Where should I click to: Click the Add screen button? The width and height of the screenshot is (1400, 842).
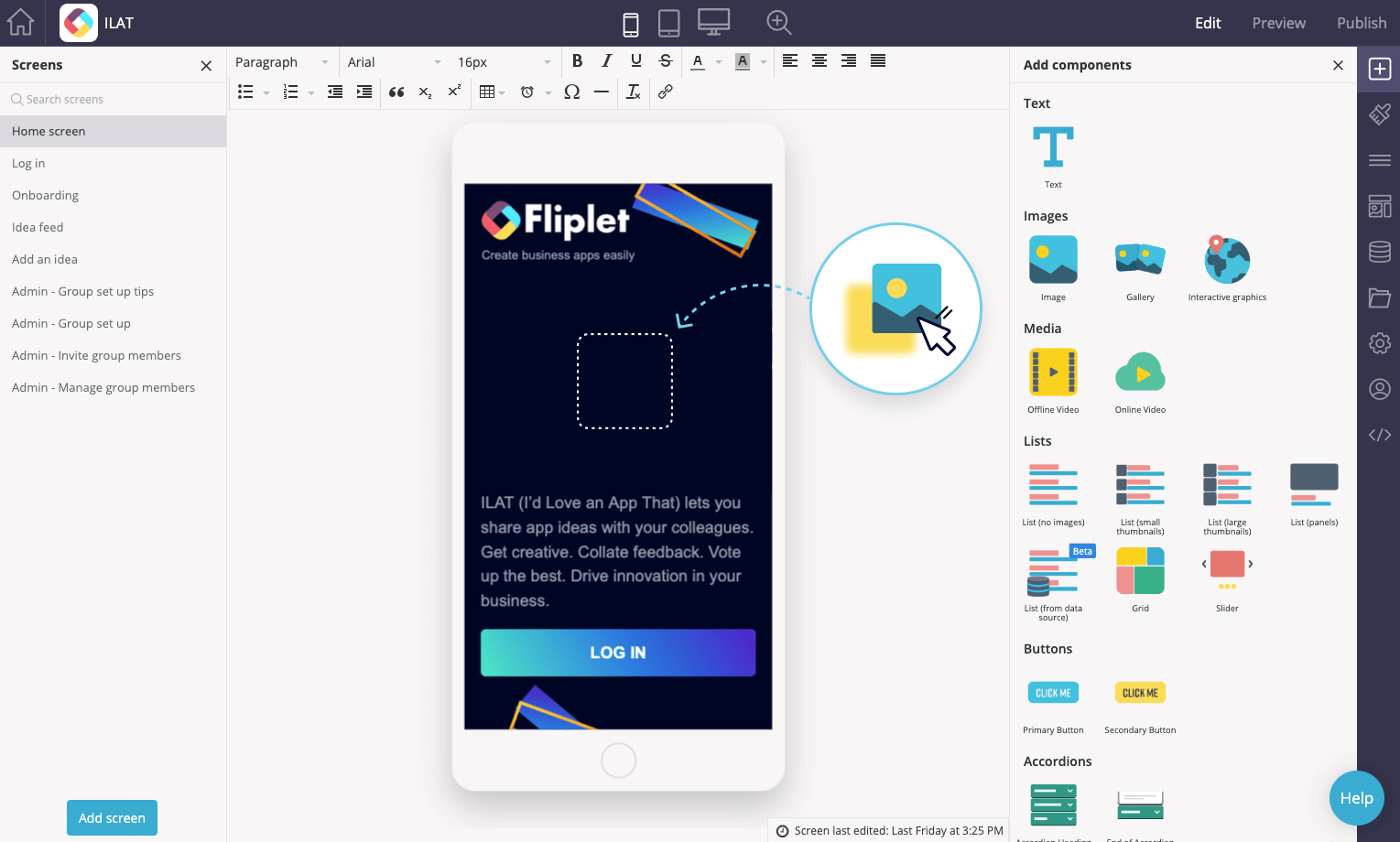tap(112, 818)
